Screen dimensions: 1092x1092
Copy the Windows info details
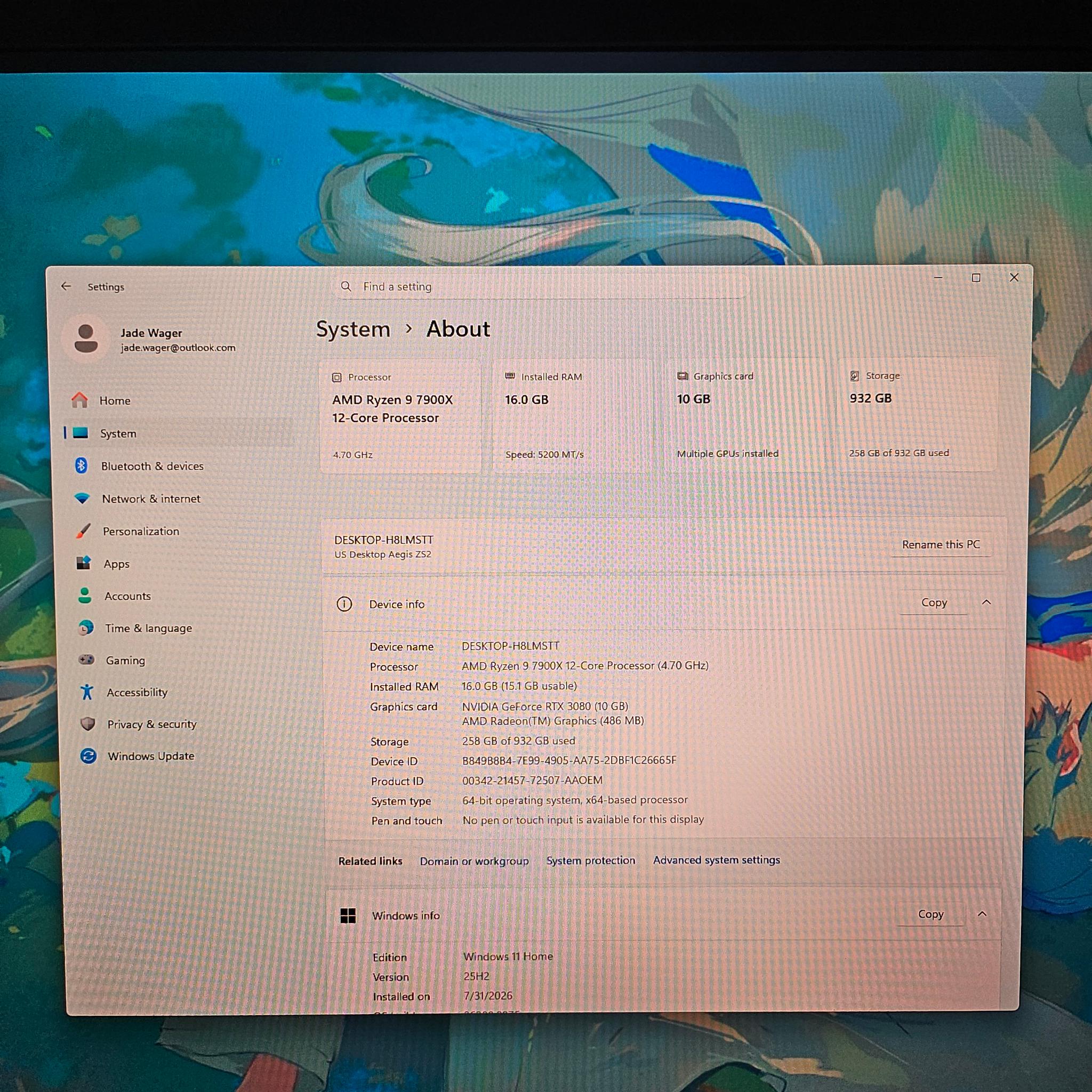point(930,914)
